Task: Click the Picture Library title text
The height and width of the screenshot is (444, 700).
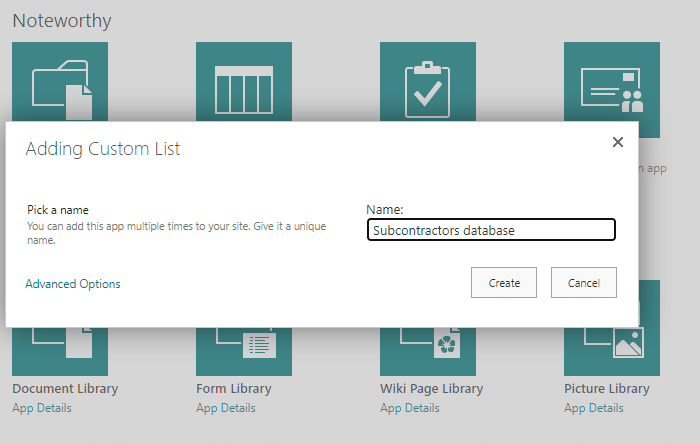Action: pos(607,389)
